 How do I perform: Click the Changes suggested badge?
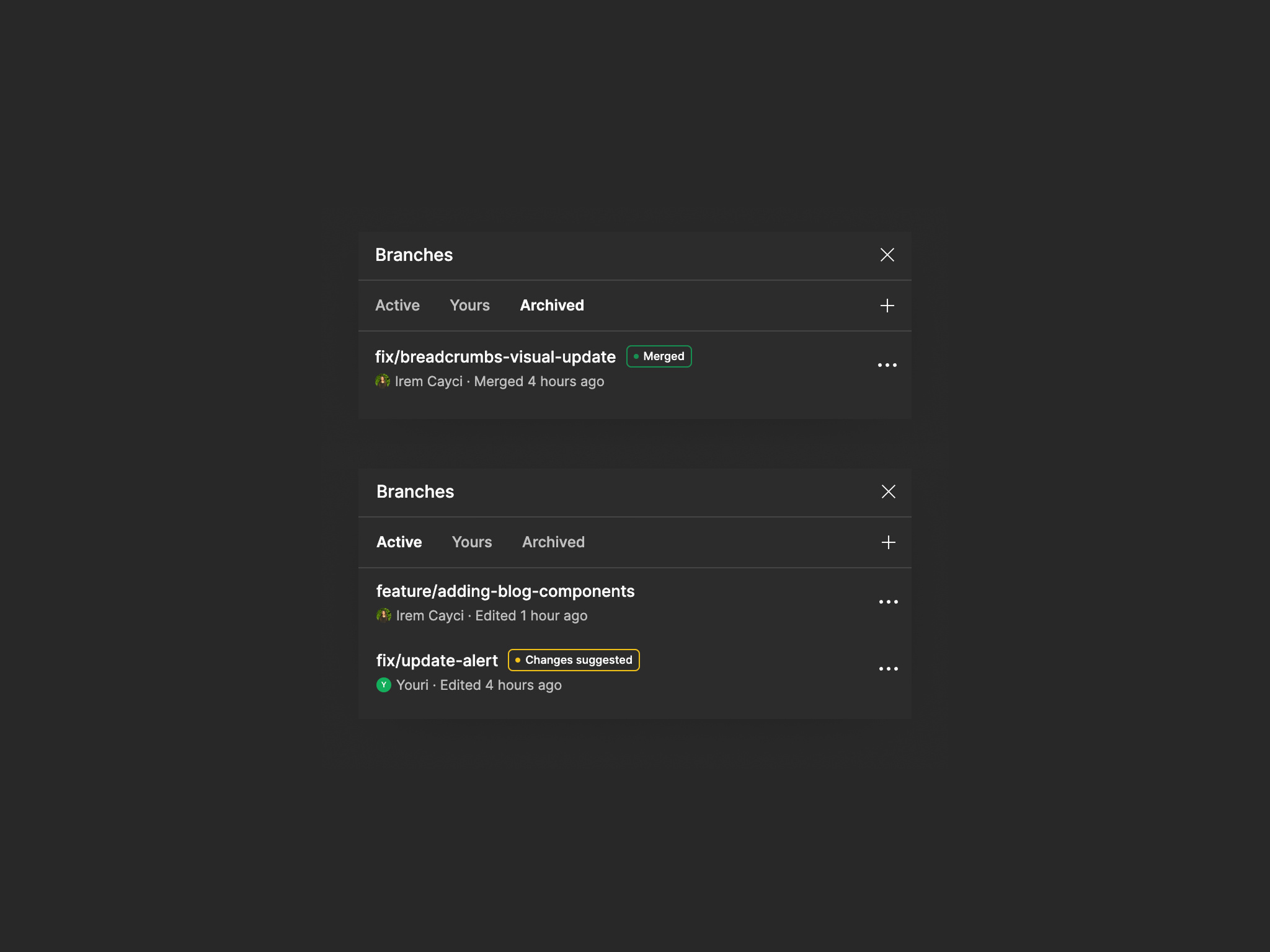(x=574, y=660)
